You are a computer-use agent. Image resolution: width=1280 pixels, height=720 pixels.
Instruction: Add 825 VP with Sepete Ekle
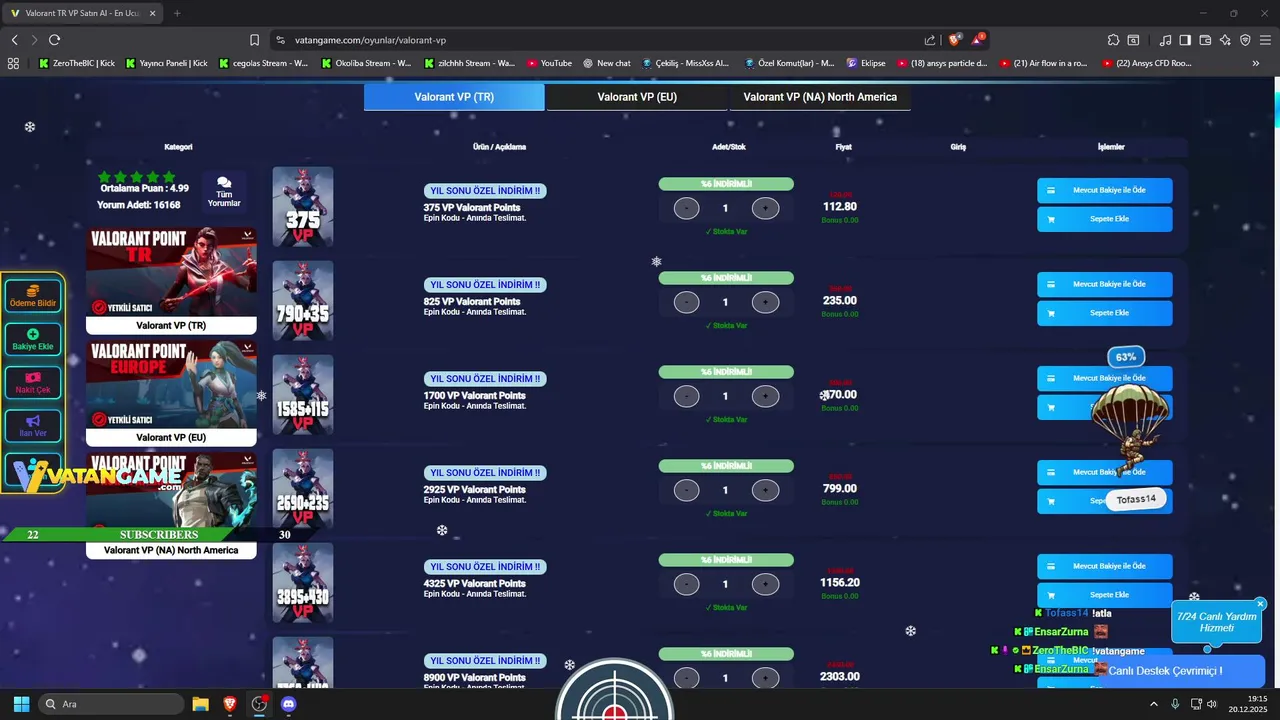coord(1105,313)
